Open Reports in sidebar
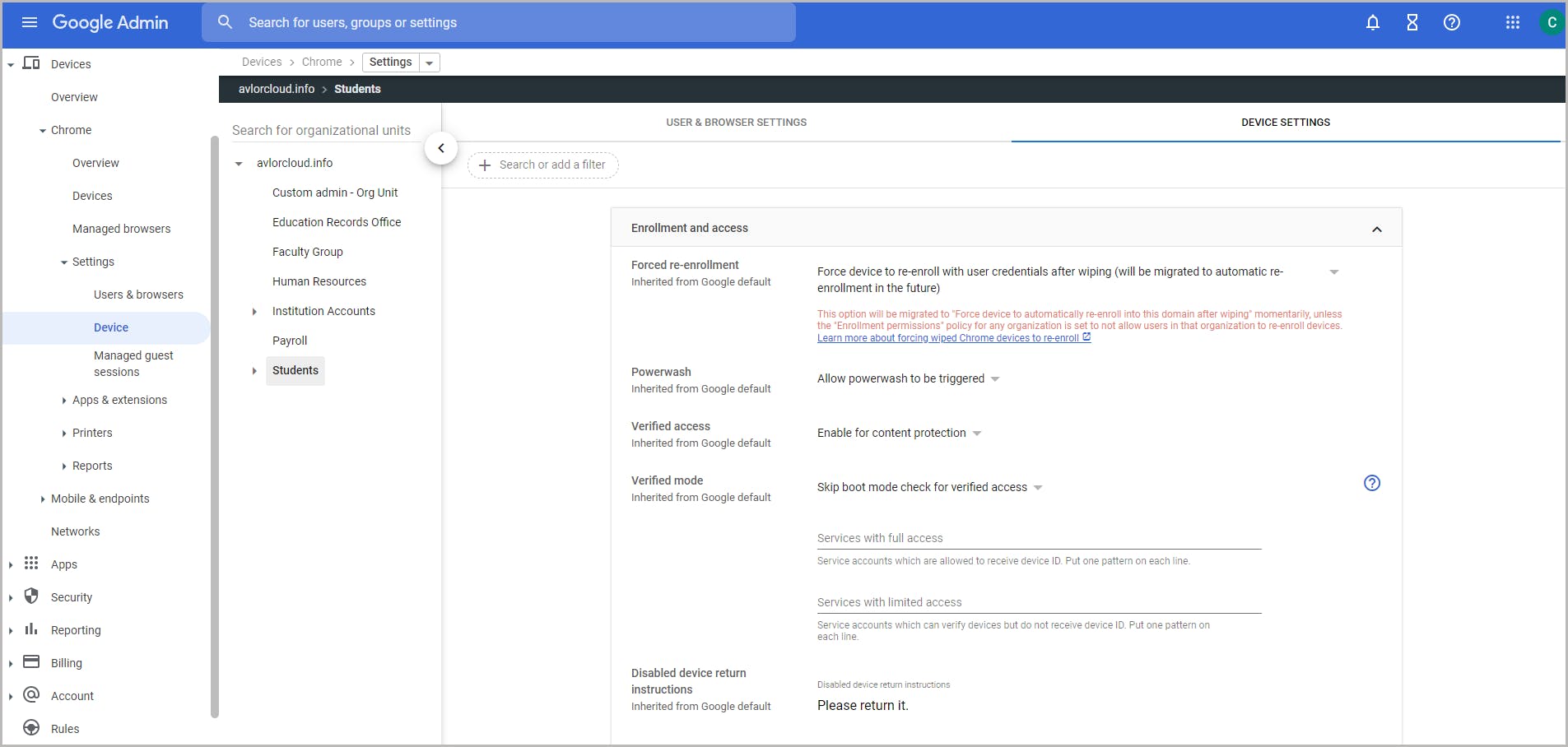The width and height of the screenshot is (1568, 747). click(x=92, y=466)
